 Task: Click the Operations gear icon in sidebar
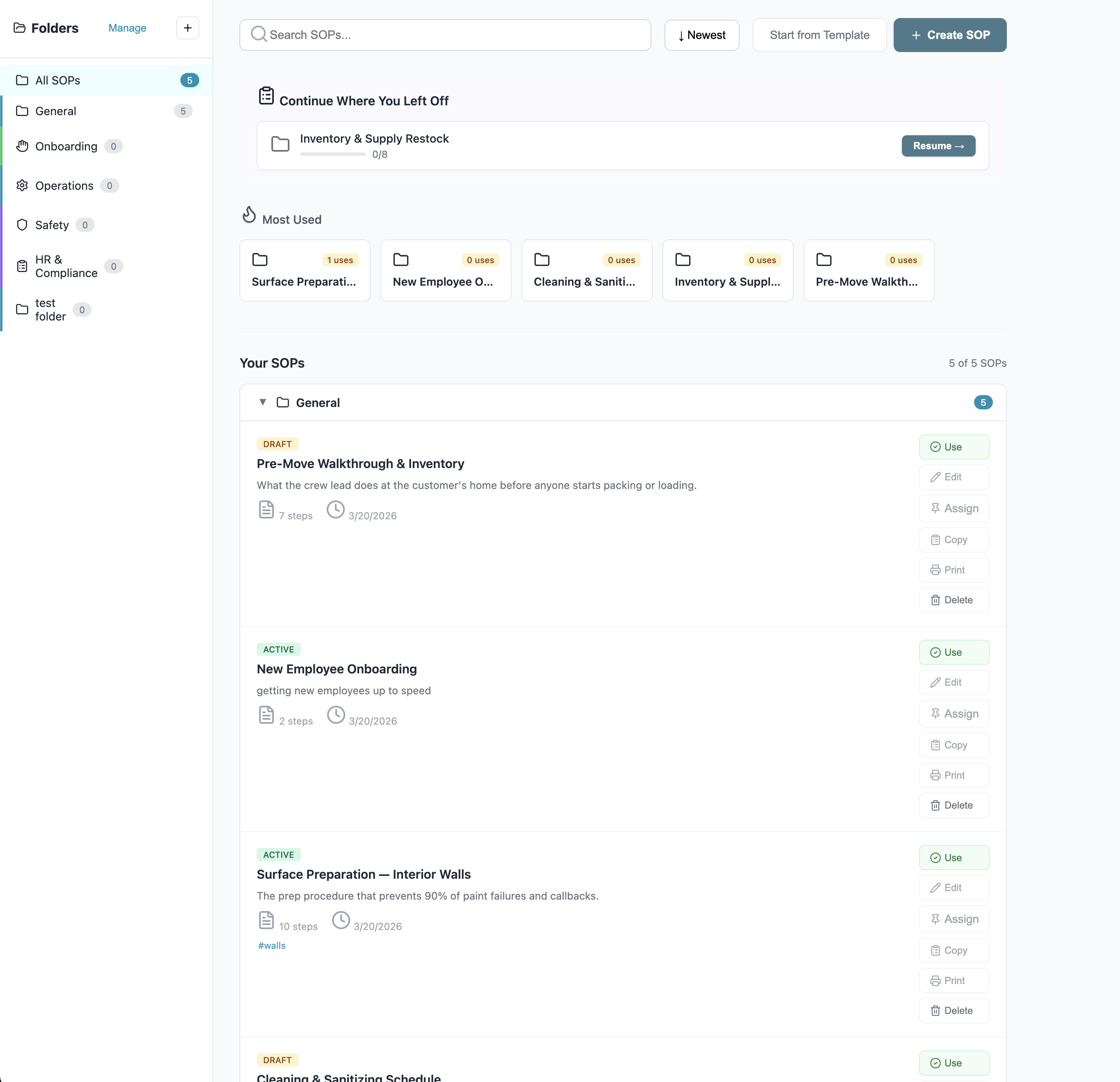22,186
